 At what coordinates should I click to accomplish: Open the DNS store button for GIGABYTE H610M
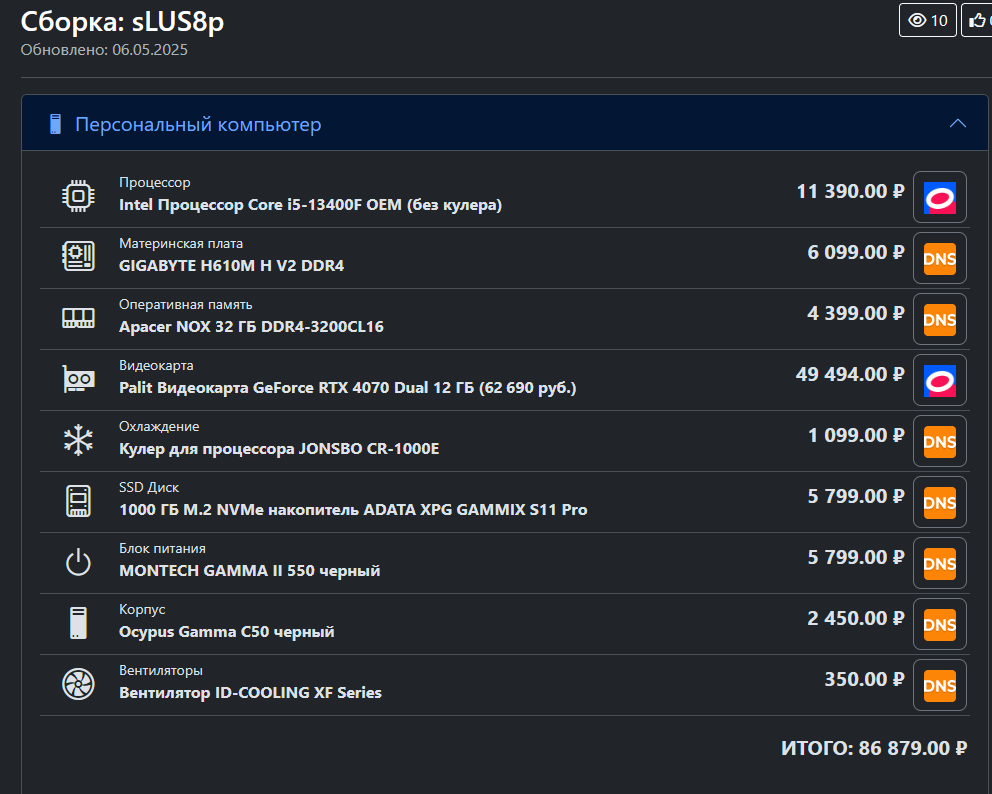coord(939,258)
